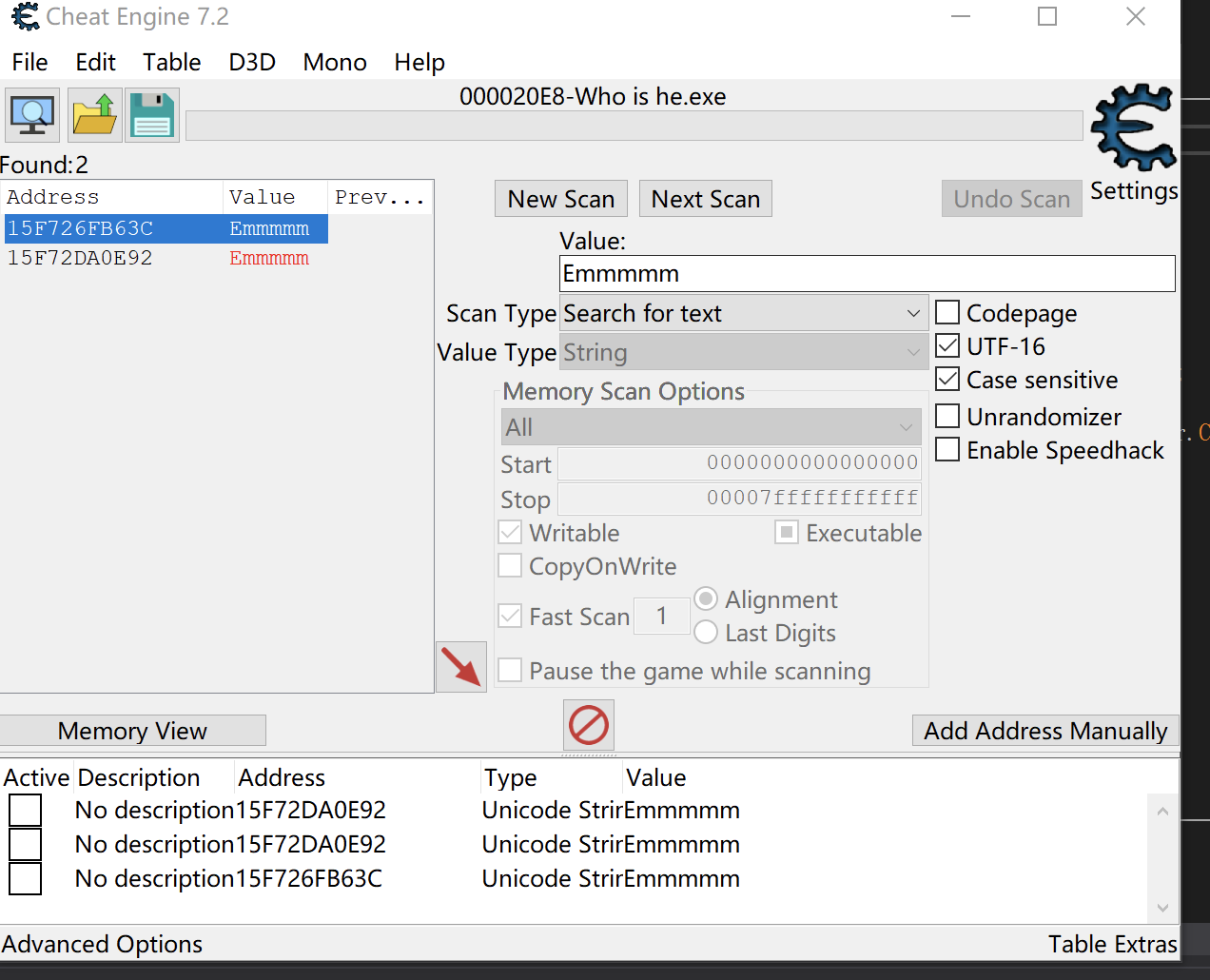Enable Speedhack checkbox

coord(947,449)
